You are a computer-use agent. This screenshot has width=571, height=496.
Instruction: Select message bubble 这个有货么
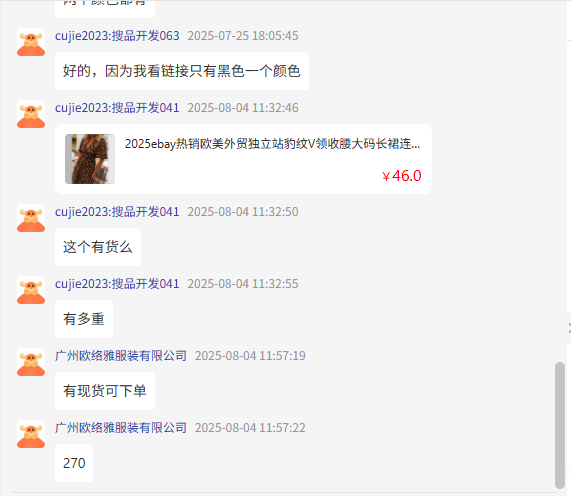pos(98,247)
